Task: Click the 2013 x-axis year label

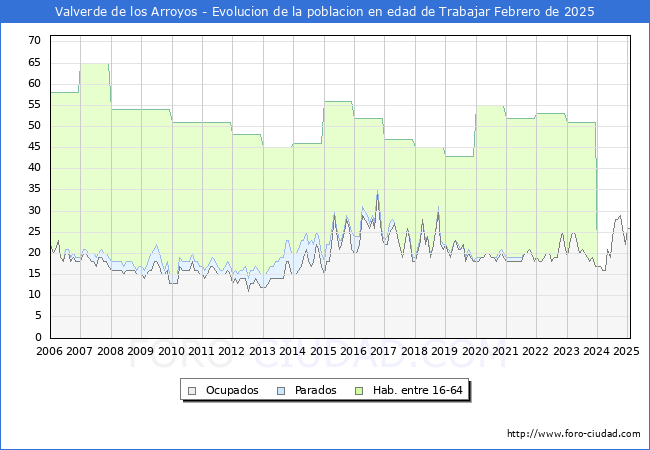Action: [x=262, y=351]
